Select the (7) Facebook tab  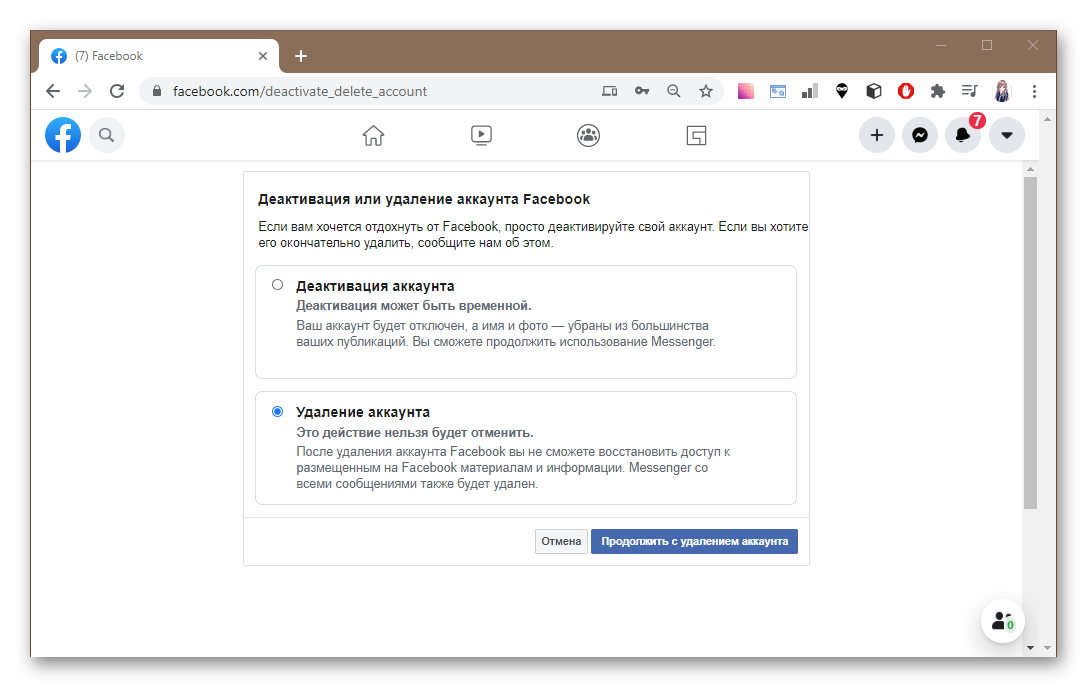159,56
